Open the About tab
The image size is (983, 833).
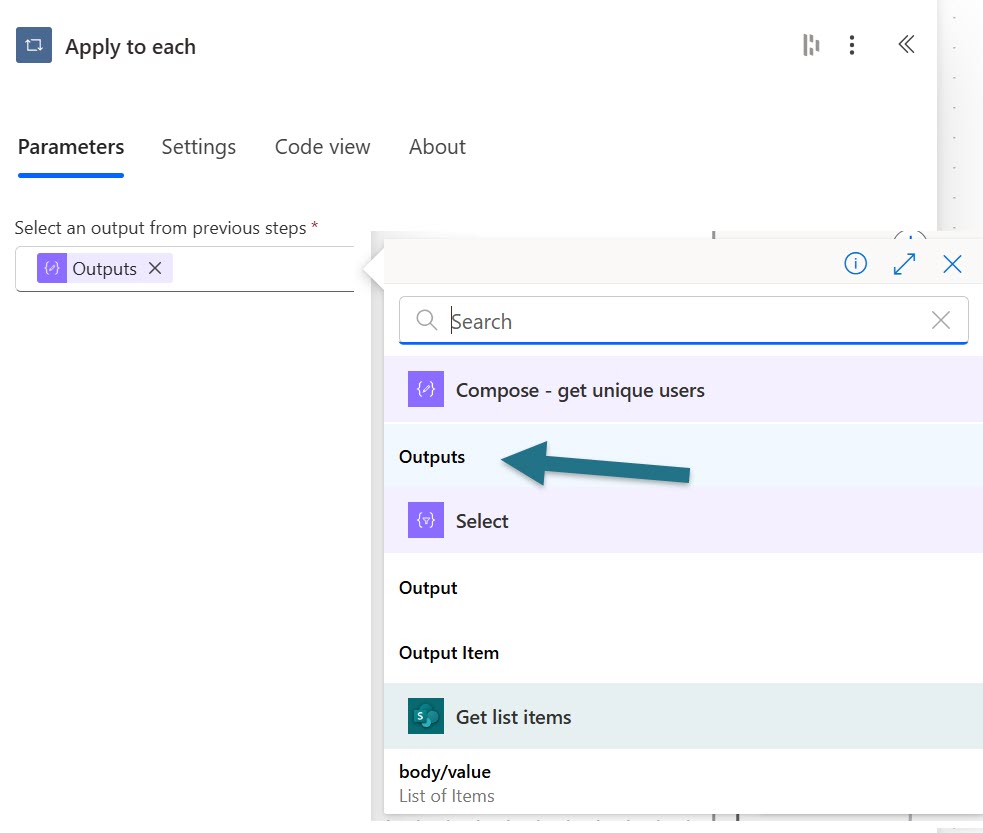[x=437, y=147]
